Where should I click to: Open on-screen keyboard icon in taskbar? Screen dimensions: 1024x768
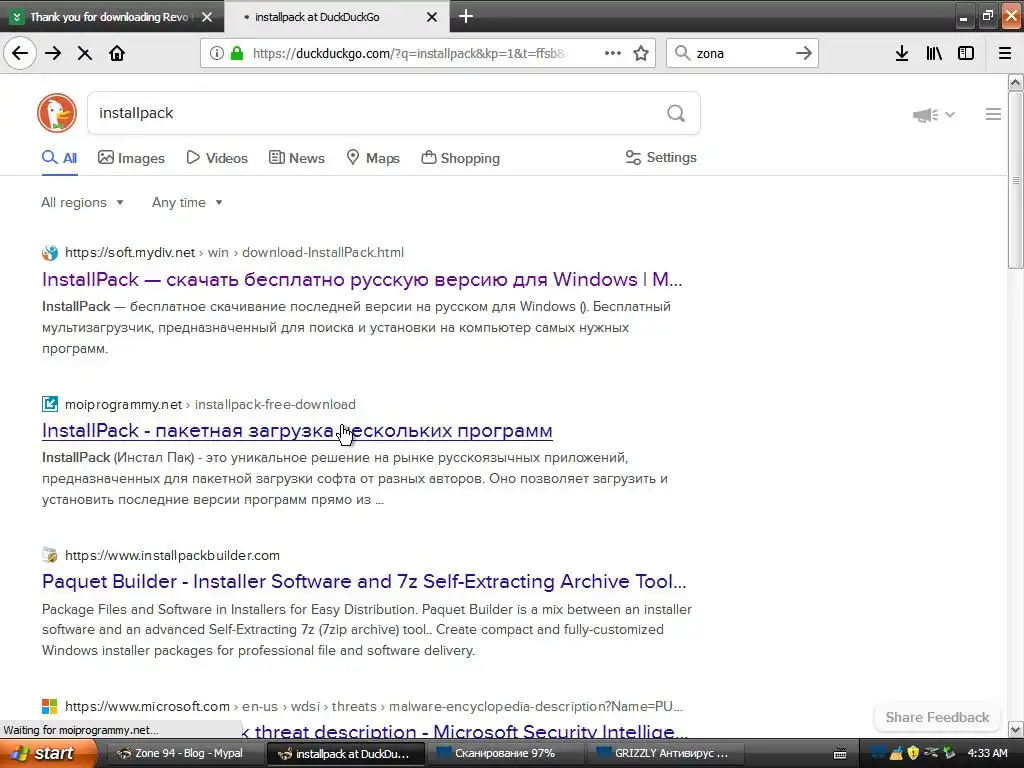pyautogui.click(x=840, y=754)
